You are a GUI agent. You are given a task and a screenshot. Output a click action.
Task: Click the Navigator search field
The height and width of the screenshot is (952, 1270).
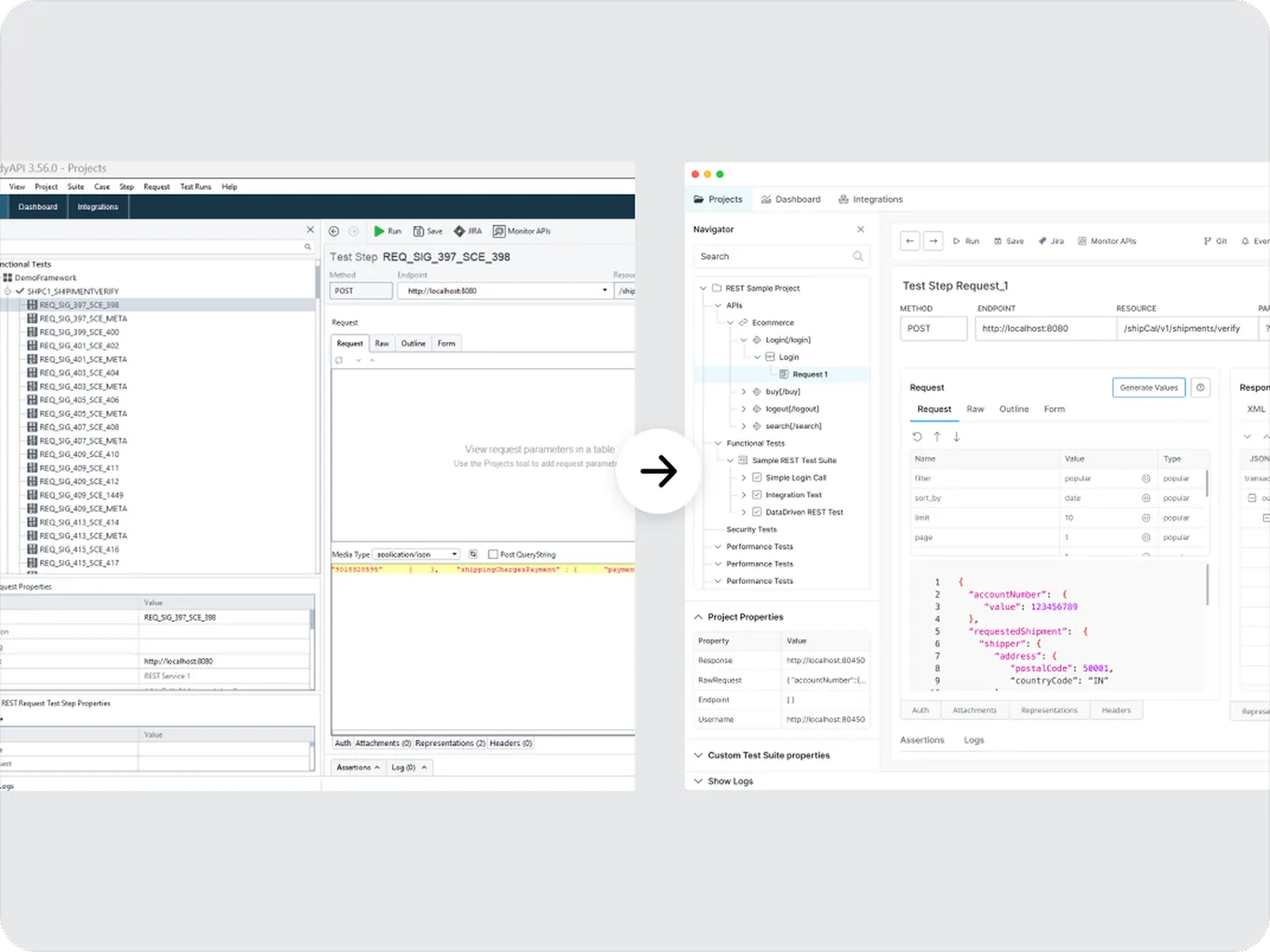781,257
